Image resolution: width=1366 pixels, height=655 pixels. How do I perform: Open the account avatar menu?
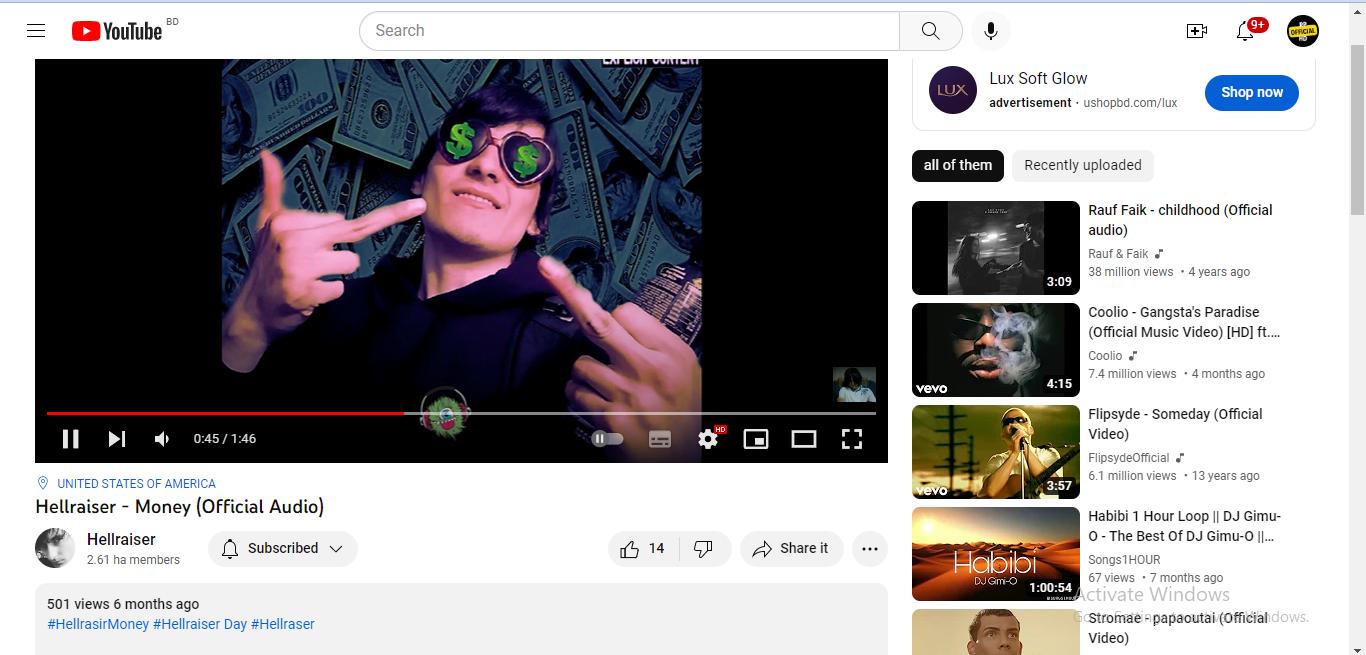[1303, 31]
